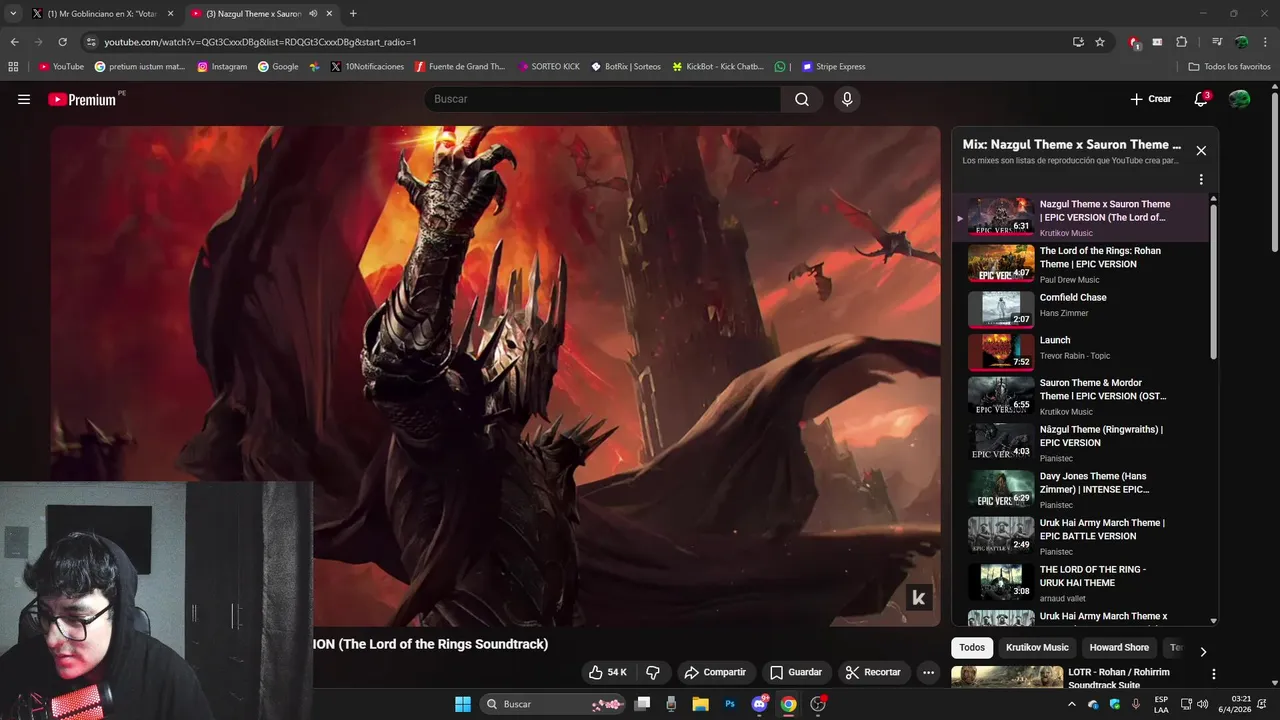Screen dimensions: 1280x720
Task: Open LOTR Rohan / Rohirrim Soundtrack Suite
Action: 1118,678
